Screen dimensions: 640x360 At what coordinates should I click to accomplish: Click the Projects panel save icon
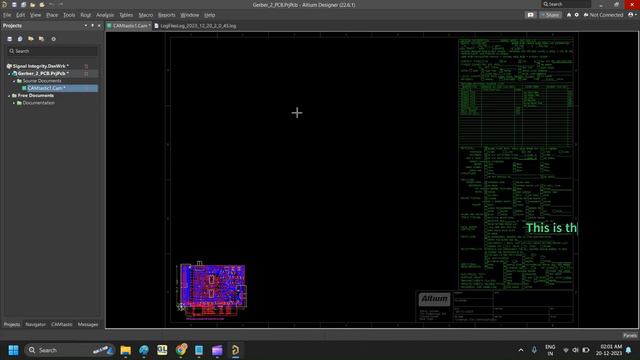click(x=10, y=39)
